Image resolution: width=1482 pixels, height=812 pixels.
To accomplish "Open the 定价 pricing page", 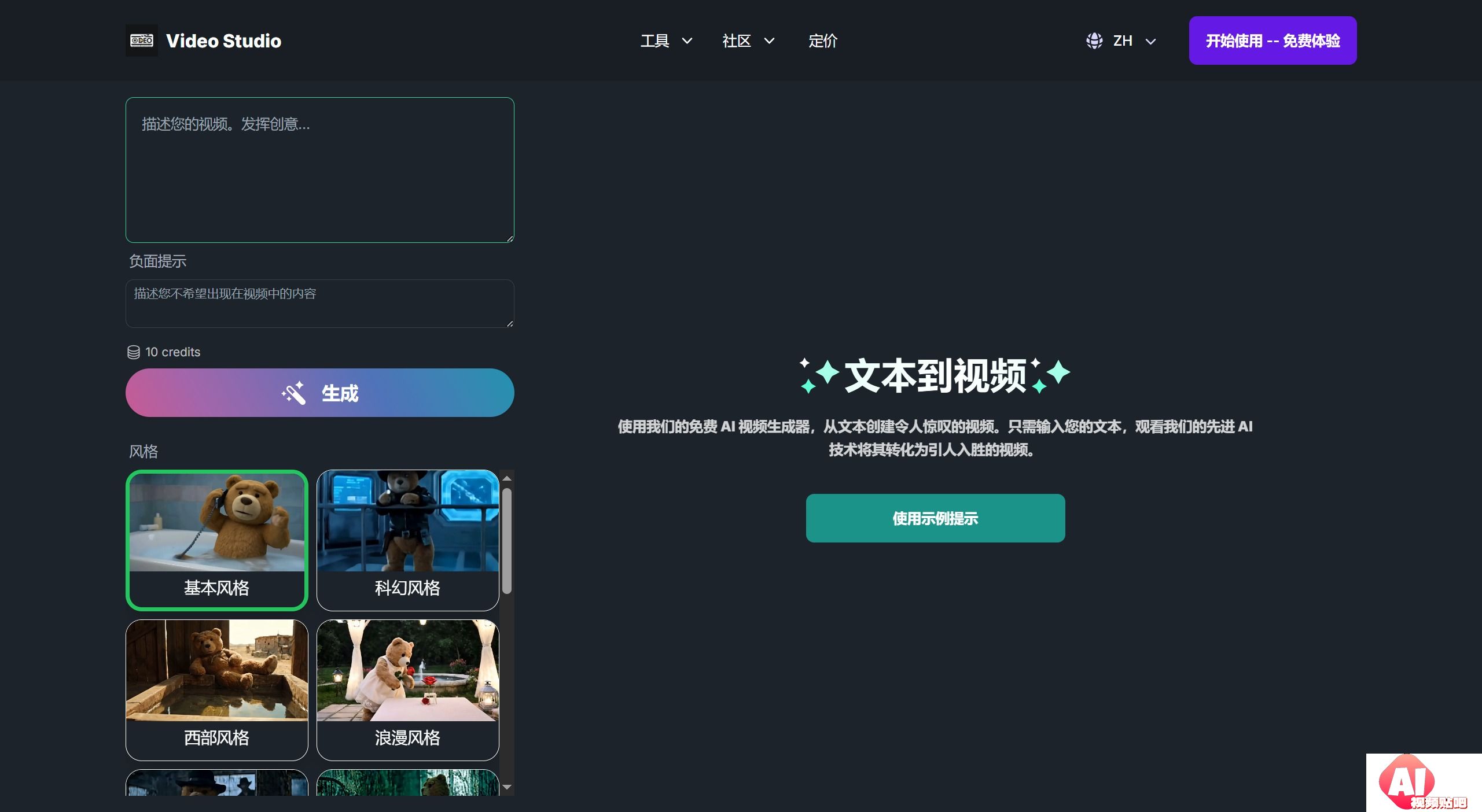I will click(x=823, y=40).
